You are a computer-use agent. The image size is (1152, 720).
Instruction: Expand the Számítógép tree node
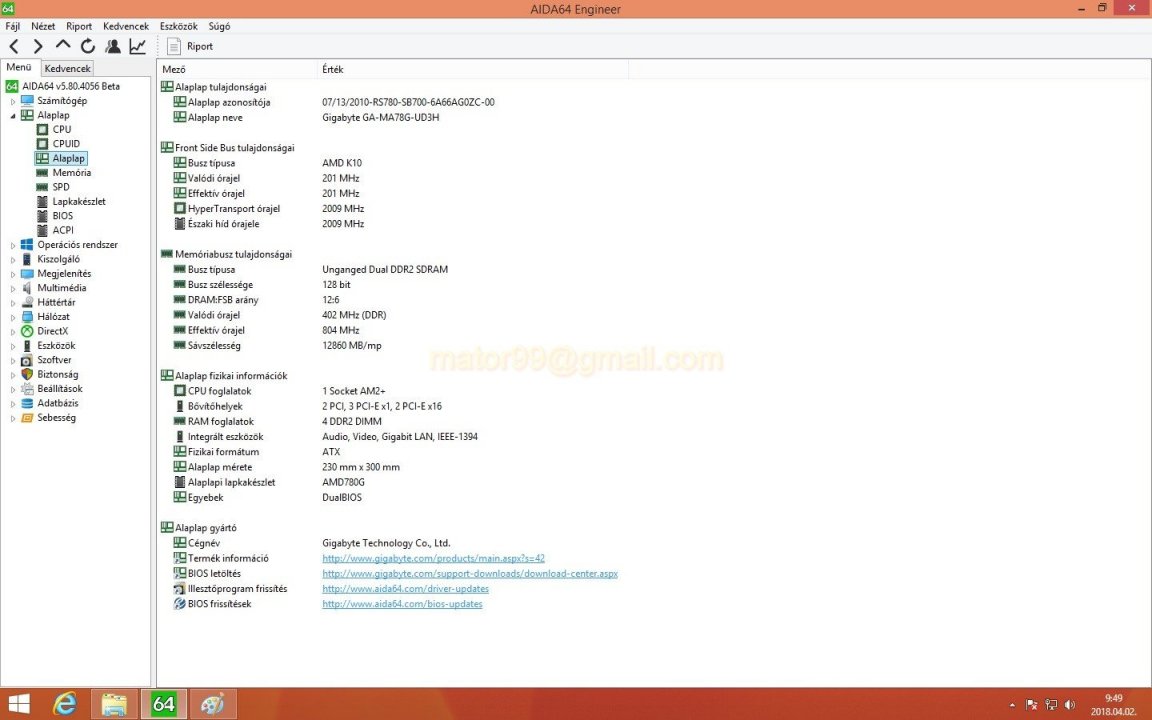(x=12, y=101)
